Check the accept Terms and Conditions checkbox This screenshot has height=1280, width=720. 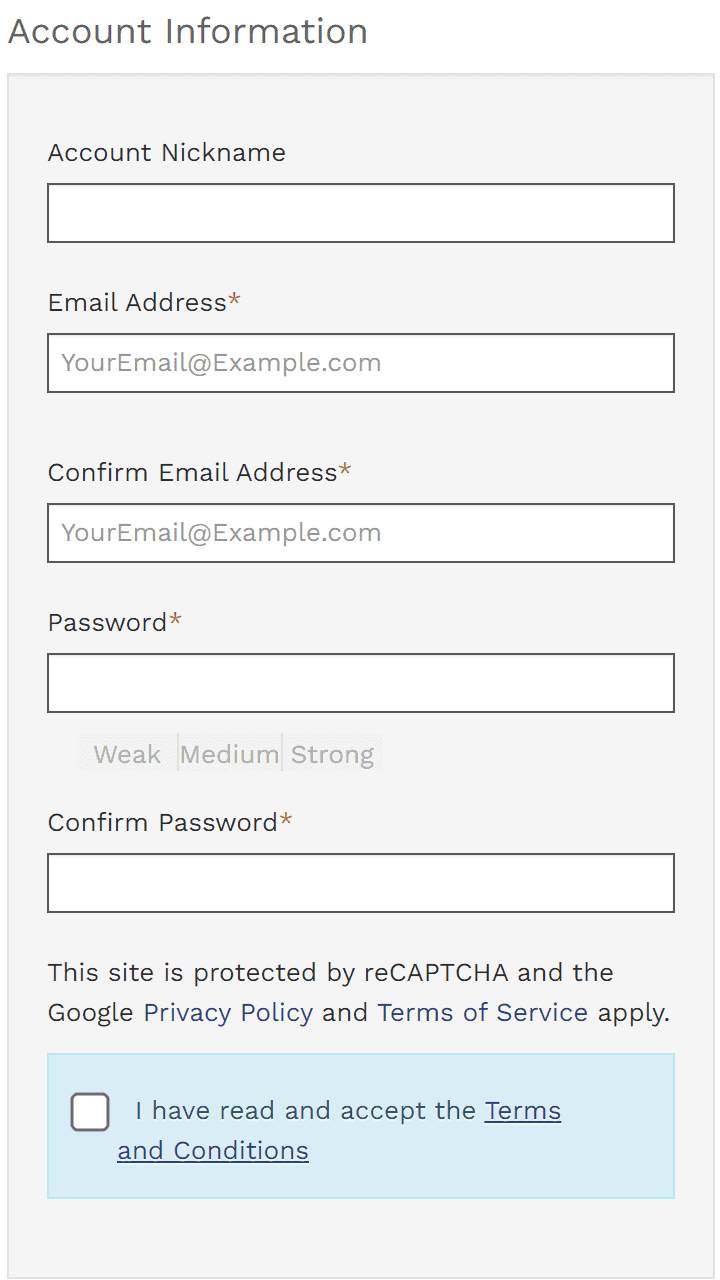pos(90,1112)
